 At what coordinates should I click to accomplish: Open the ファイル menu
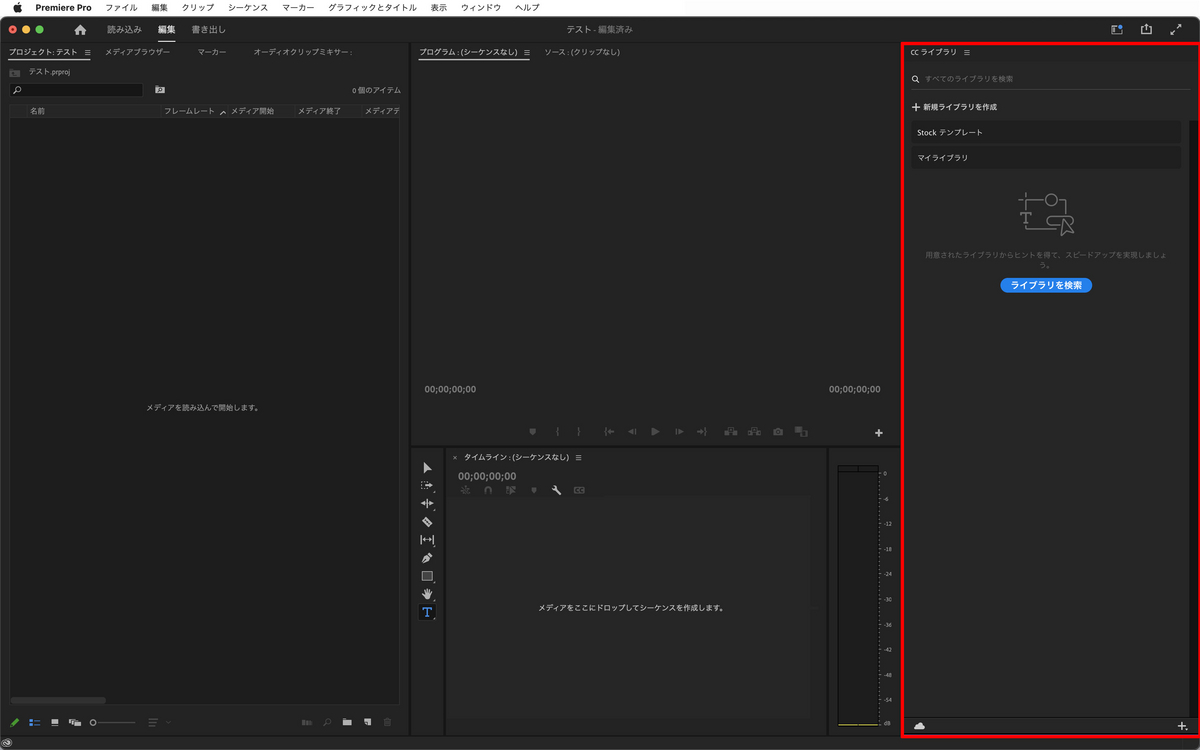coord(121,7)
